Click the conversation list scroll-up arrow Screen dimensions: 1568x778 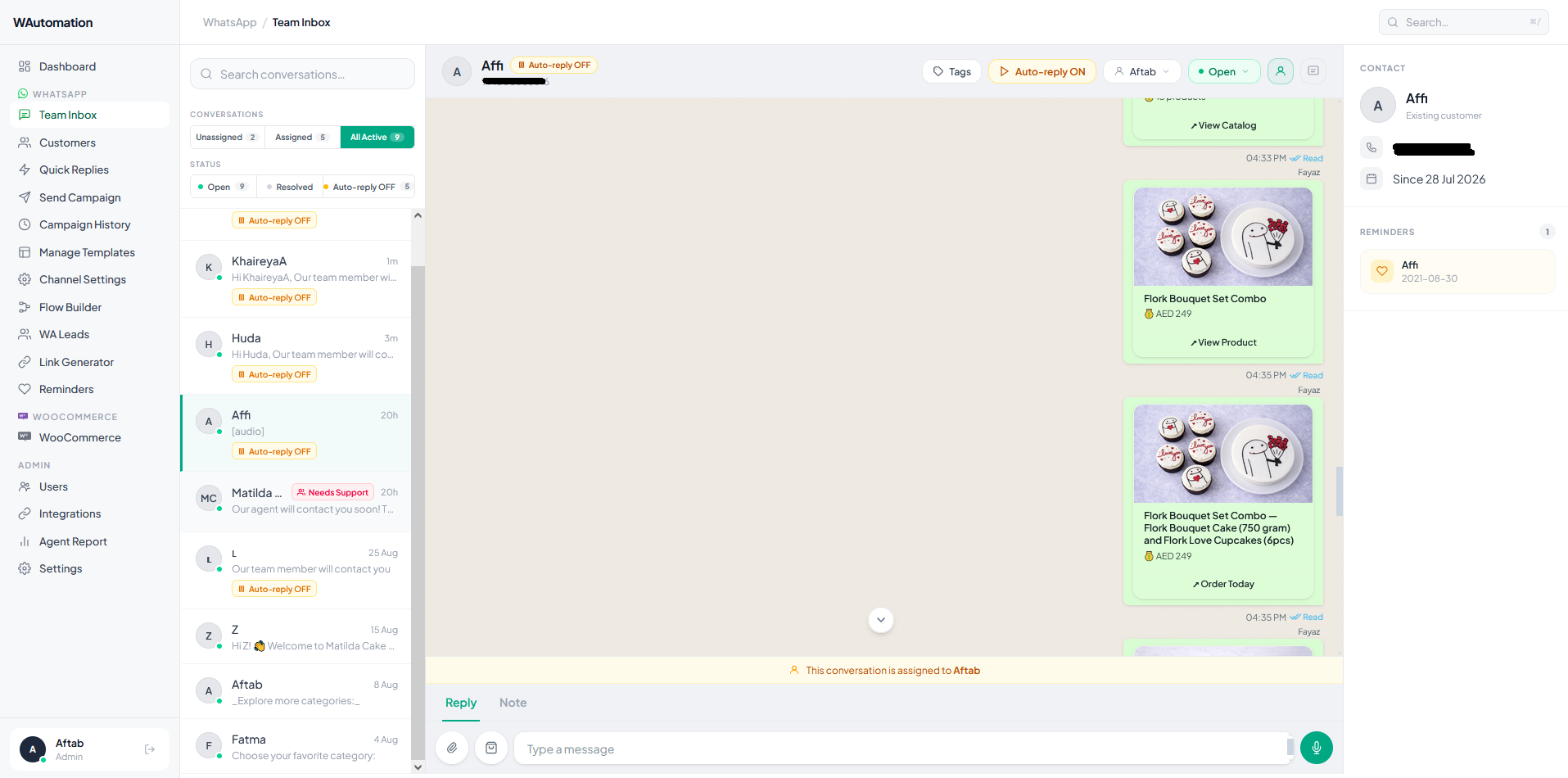418,215
